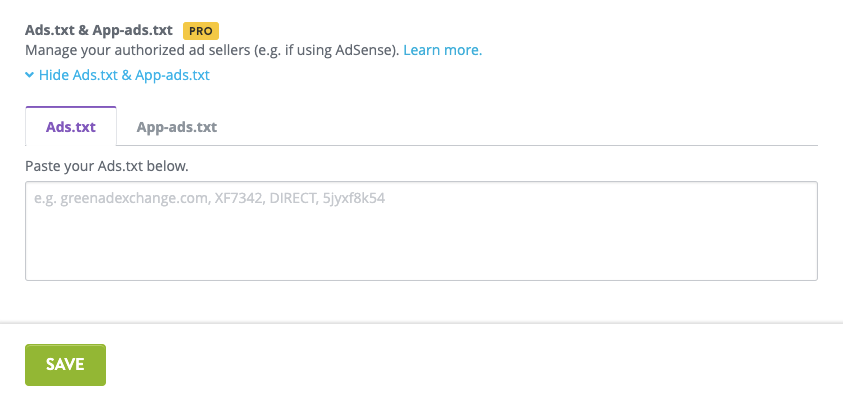Collapse the Ads.txt & App-ads.txt section
Image resolution: width=843 pixels, height=404 pixels.
(118, 75)
